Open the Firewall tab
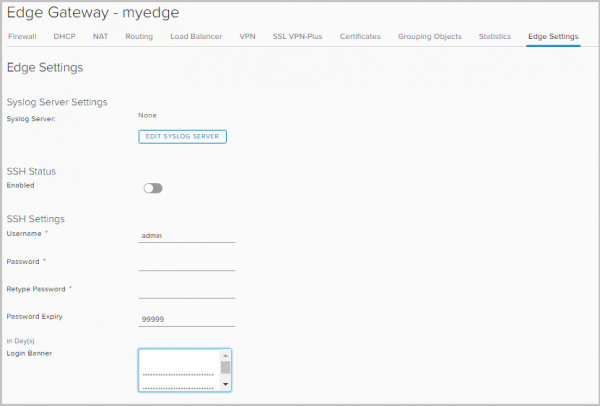This screenshot has width=600, height=406. pyautogui.click(x=21, y=36)
